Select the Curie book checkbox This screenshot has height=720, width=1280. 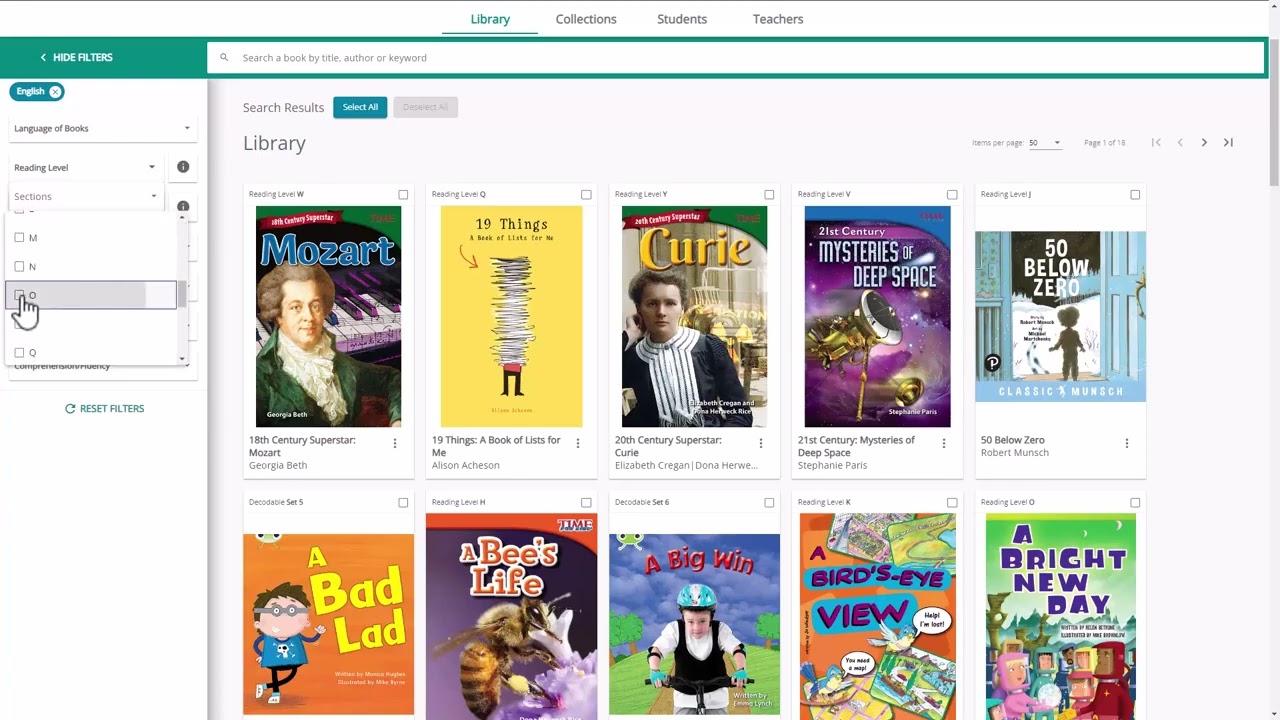click(769, 195)
